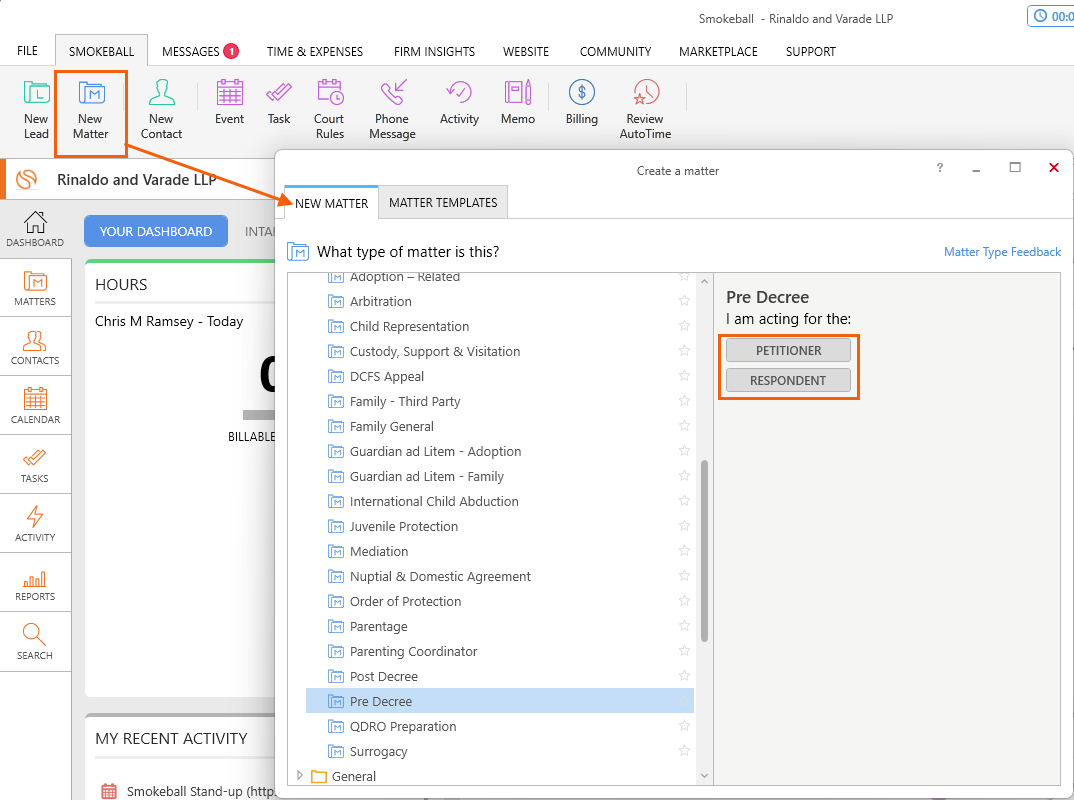Open the TIME & EXPENSES tab
This screenshot has height=800, width=1074.
315,51
